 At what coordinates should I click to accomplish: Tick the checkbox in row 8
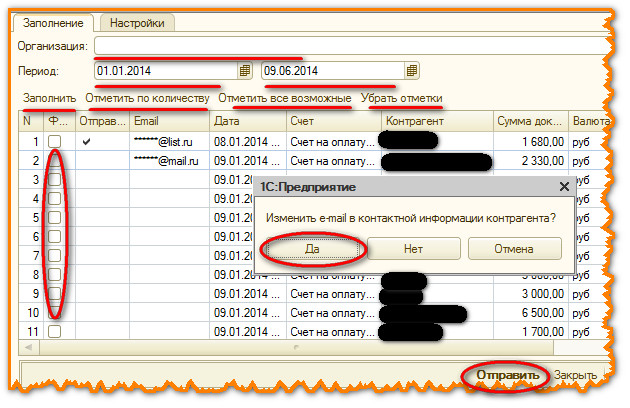tap(55, 275)
